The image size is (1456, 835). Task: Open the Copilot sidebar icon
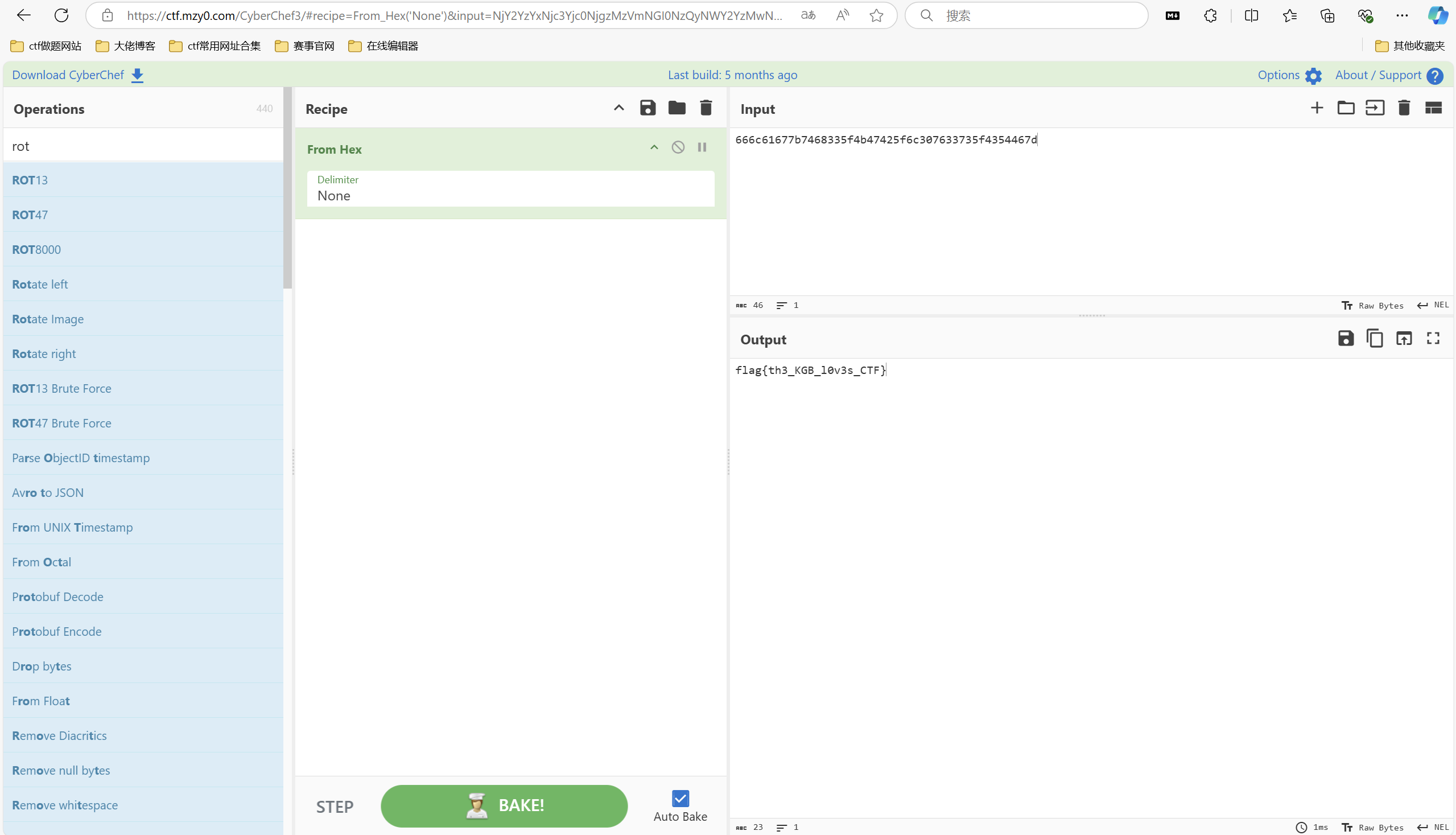1438,15
